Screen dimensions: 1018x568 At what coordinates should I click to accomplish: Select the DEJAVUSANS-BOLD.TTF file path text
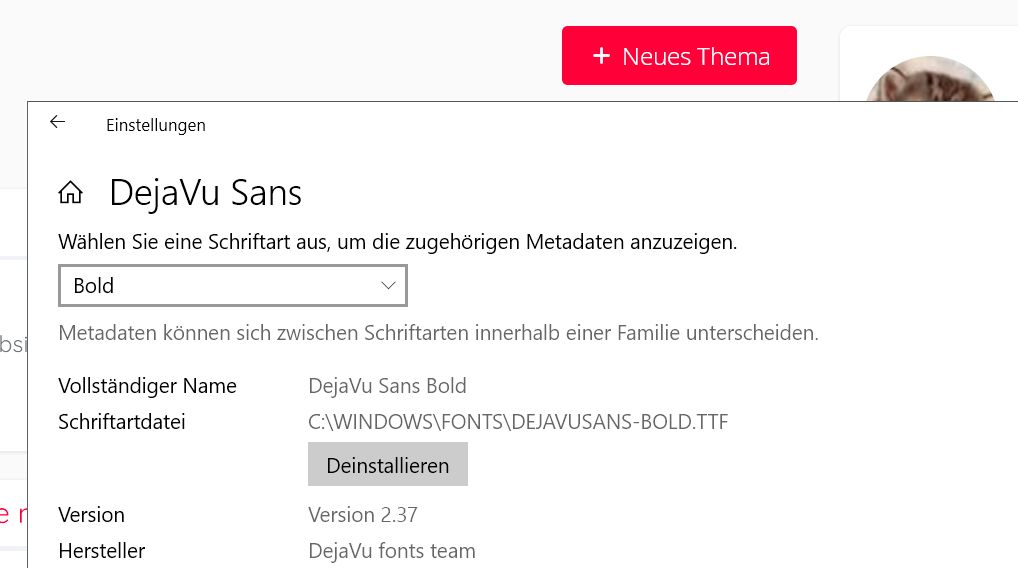[x=518, y=422]
